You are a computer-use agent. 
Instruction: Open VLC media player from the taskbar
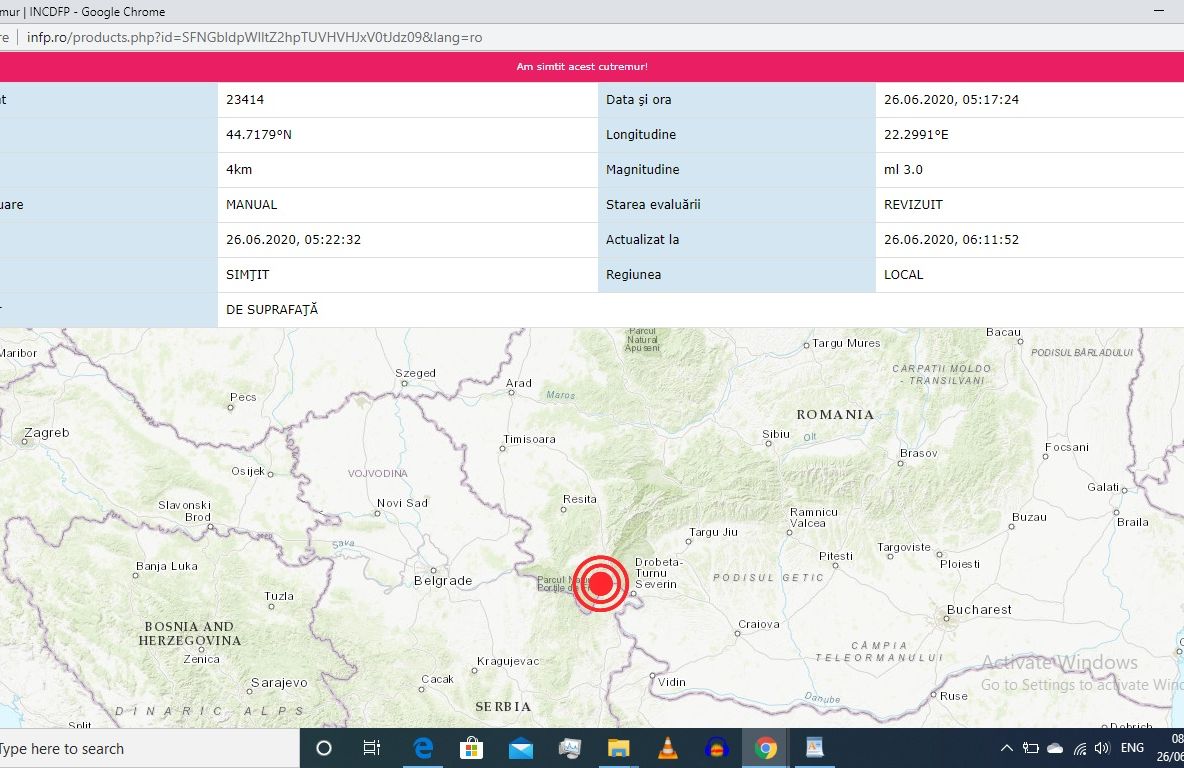click(x=667, y=747)
